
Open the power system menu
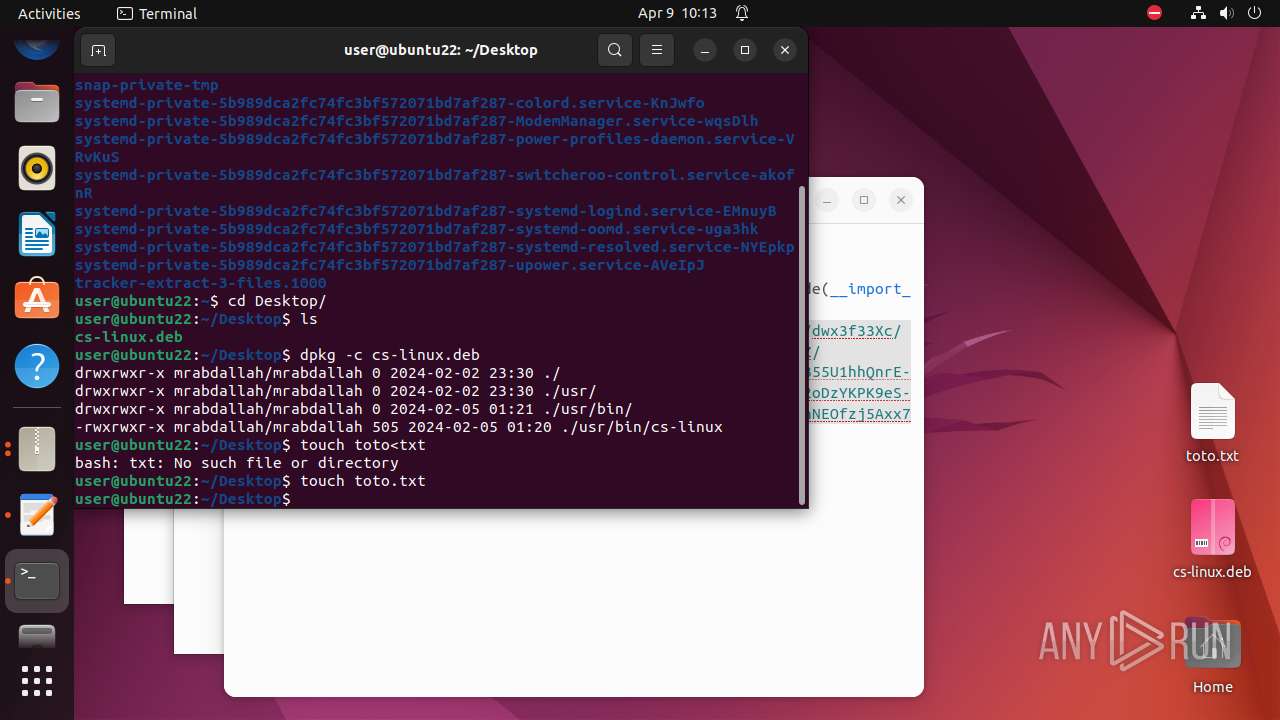coord(1254,13)
